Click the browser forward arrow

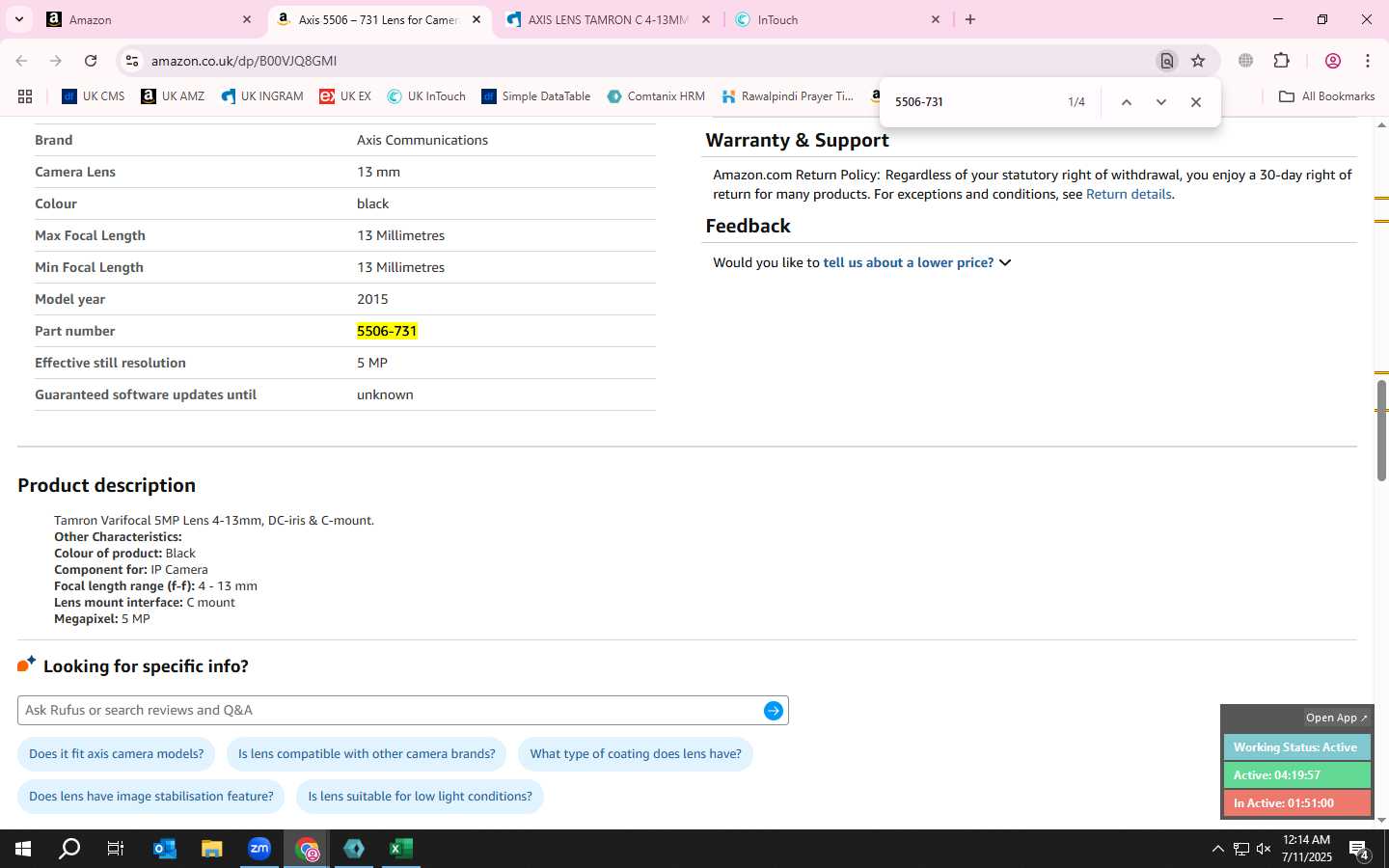click(56, 61)
